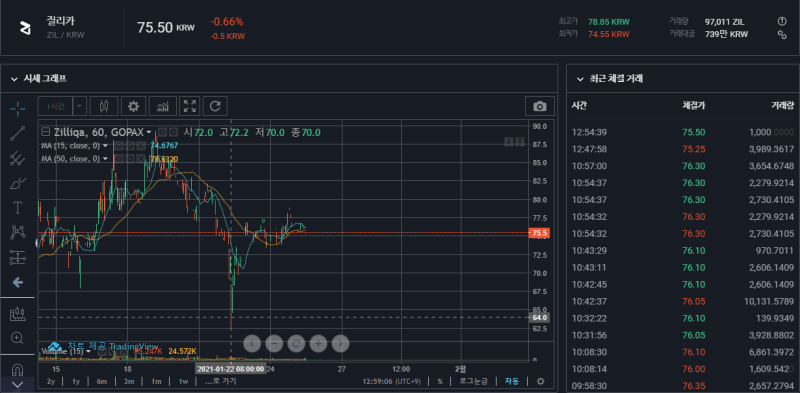
Task: Toggle percent scale on price axis
Action: pos(440,381)
